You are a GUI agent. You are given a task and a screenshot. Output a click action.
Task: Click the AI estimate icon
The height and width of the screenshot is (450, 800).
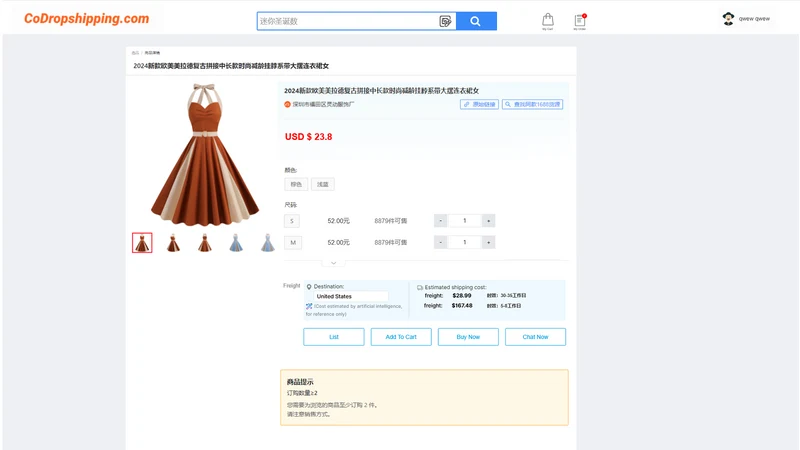[309, 306]
